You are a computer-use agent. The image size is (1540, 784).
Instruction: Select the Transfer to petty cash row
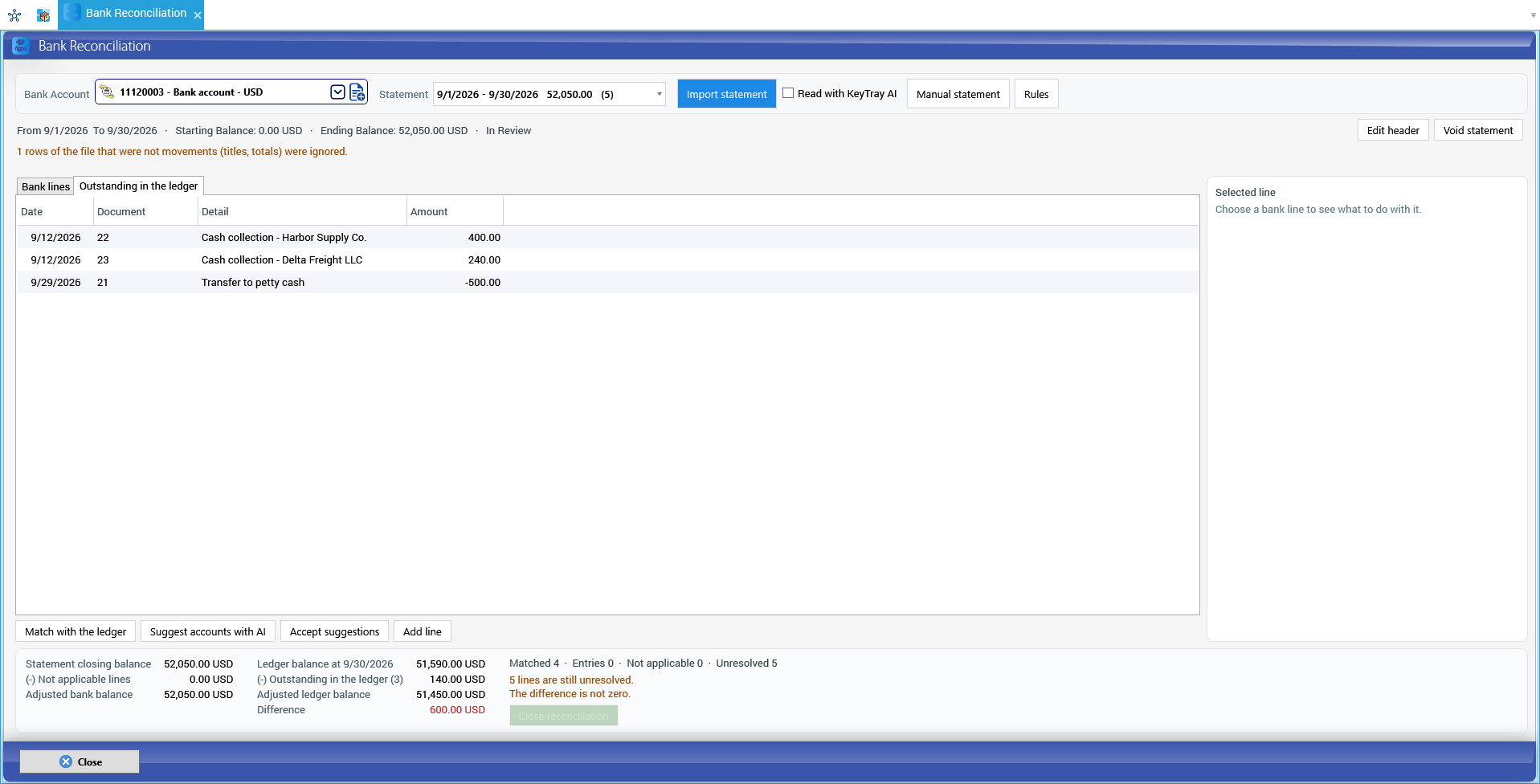tap(607, 282)
